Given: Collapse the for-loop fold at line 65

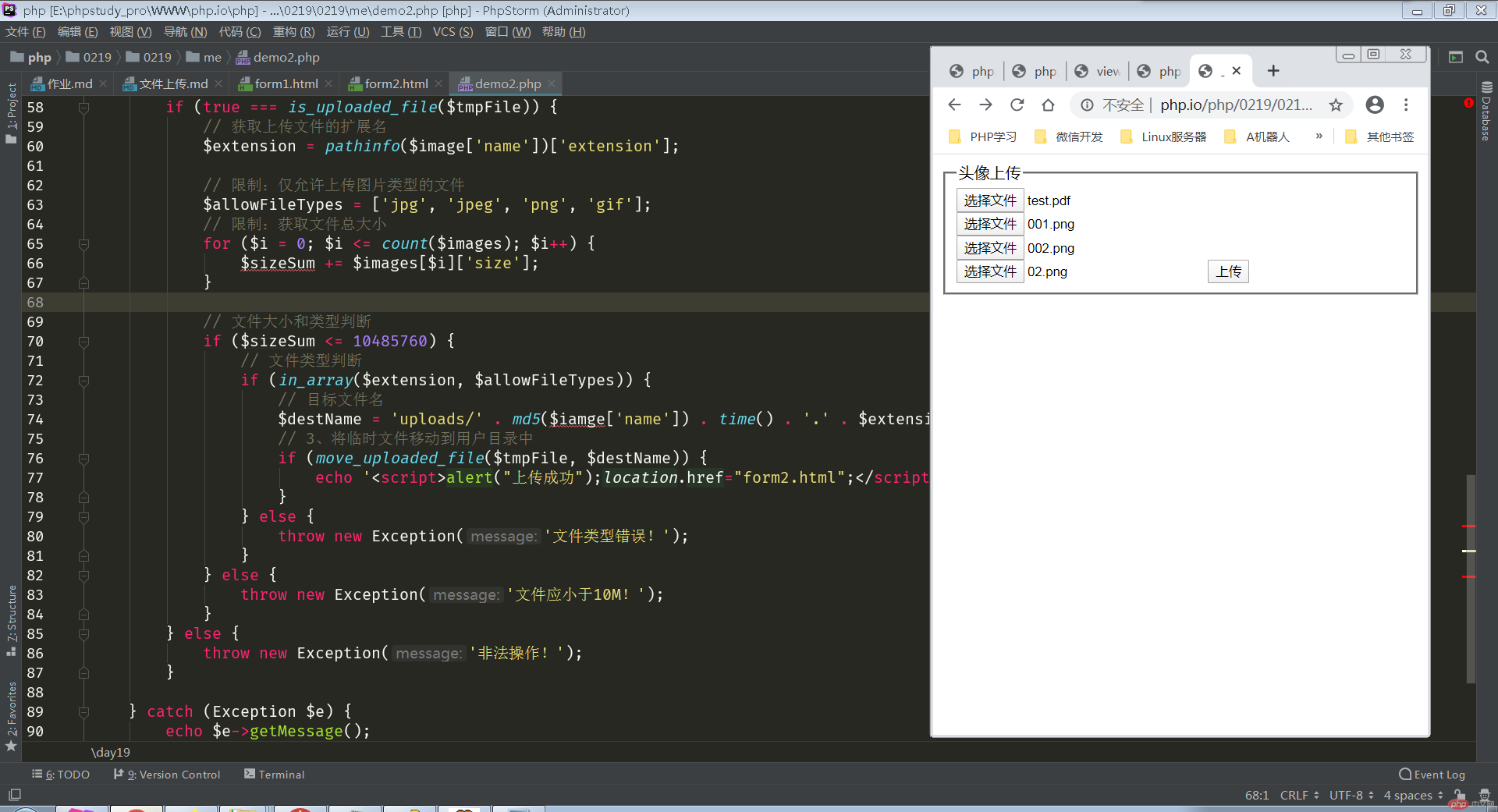Looking at the screenshot, I should pos(83,243).
